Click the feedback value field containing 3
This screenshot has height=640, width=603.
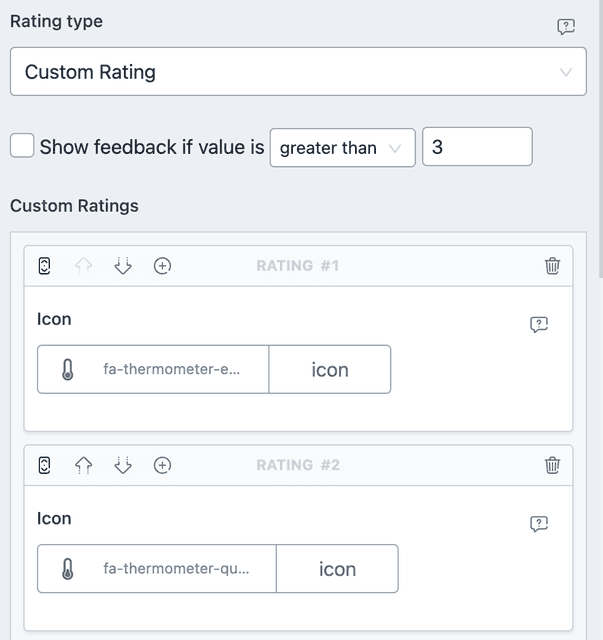pyautogui.click(x=477, y=147)
